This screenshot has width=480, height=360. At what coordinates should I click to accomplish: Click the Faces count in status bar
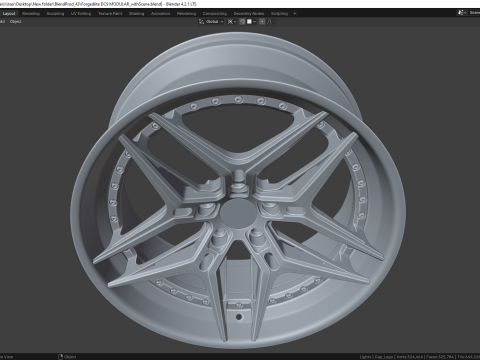pyautogui.click(x=440, y=357)
